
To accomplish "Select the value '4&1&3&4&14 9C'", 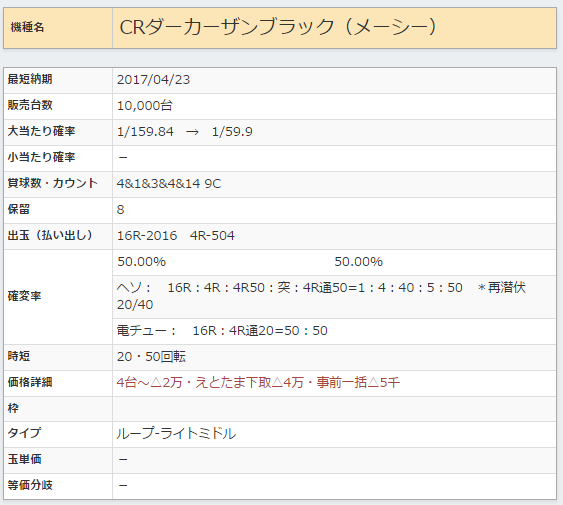I will [x=169, y=184].
